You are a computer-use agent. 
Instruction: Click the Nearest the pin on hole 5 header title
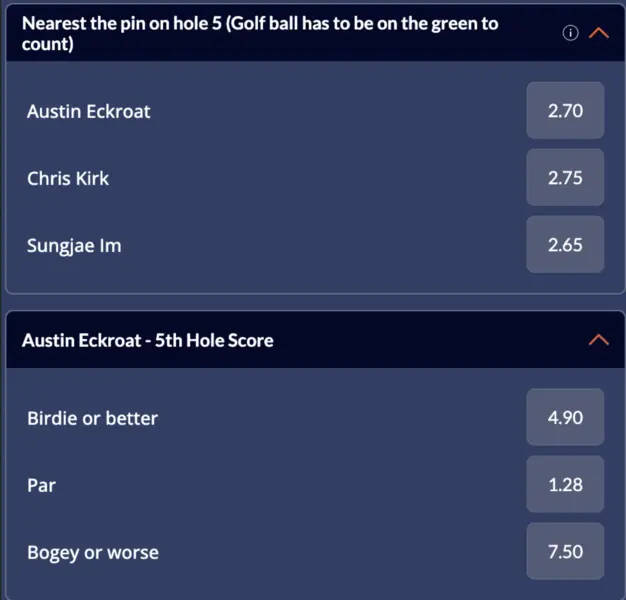pos(260,34)
